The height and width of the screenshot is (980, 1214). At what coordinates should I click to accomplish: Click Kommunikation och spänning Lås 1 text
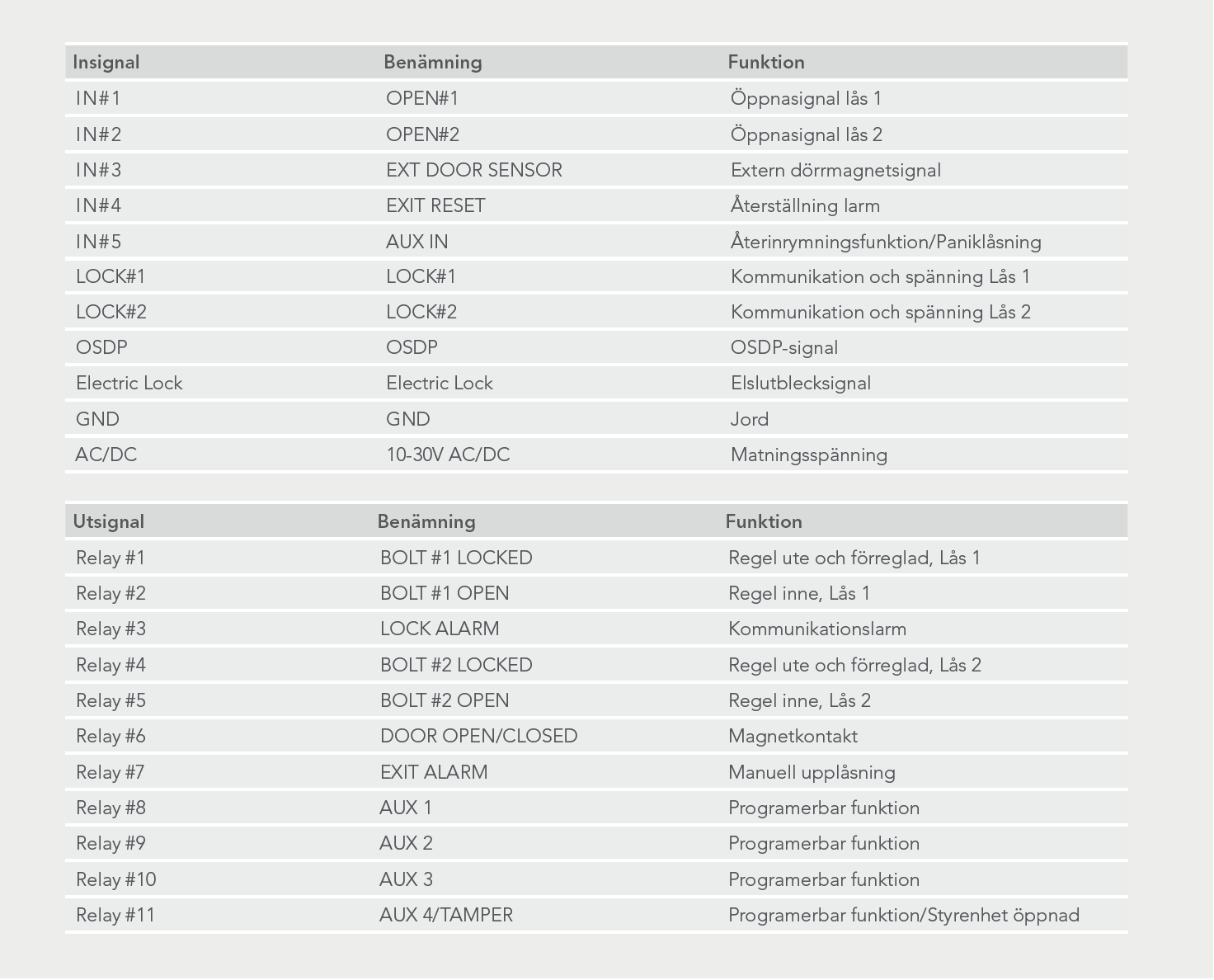(880, 276)
